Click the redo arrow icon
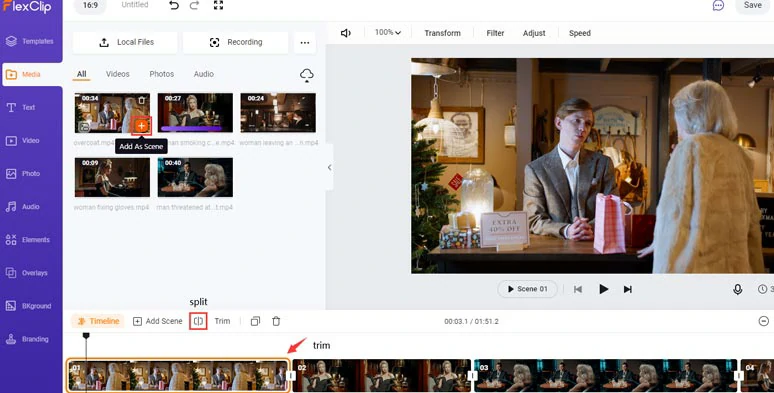The height and width of the screenshot is (393, 774). (x=194, y=5)
